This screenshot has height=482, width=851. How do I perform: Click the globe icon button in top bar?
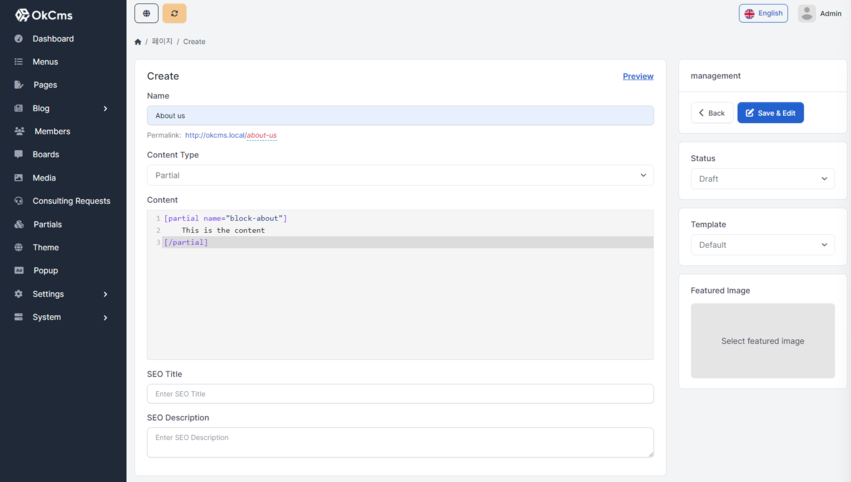[x=146, y=13]
